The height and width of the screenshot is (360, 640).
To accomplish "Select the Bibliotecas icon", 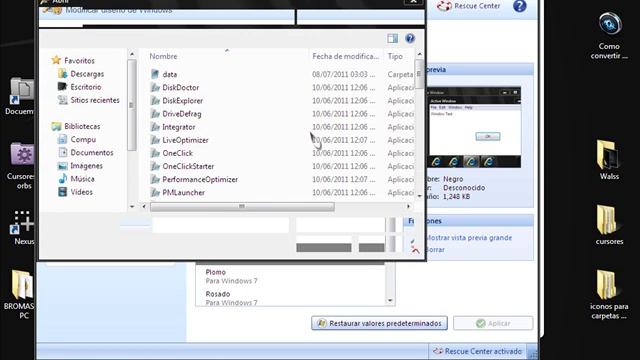I will click(x=56, y=127).
